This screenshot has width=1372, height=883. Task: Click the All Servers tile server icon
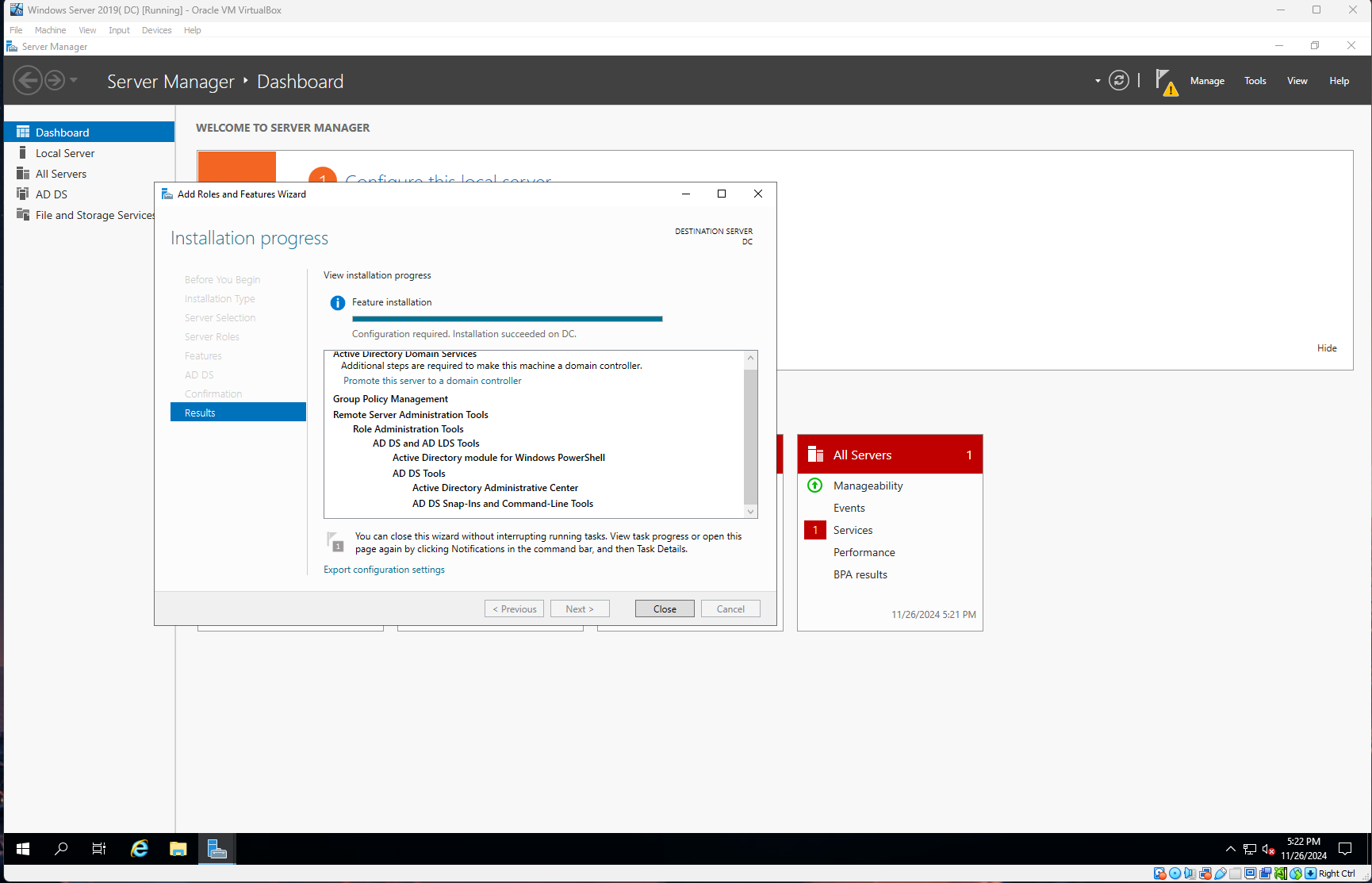[x=815, y=454]
